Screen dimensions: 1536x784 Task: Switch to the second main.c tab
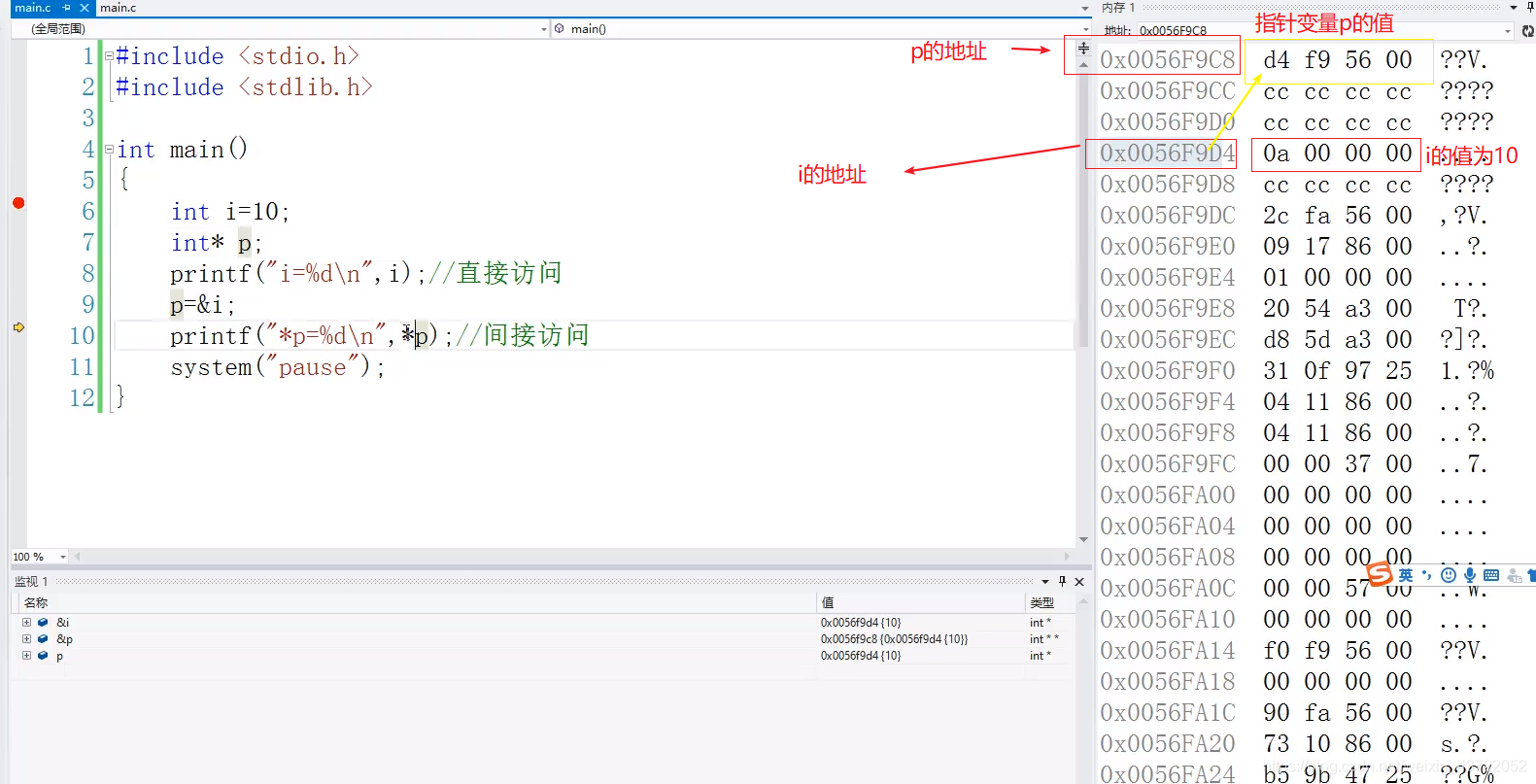point(118,8)
